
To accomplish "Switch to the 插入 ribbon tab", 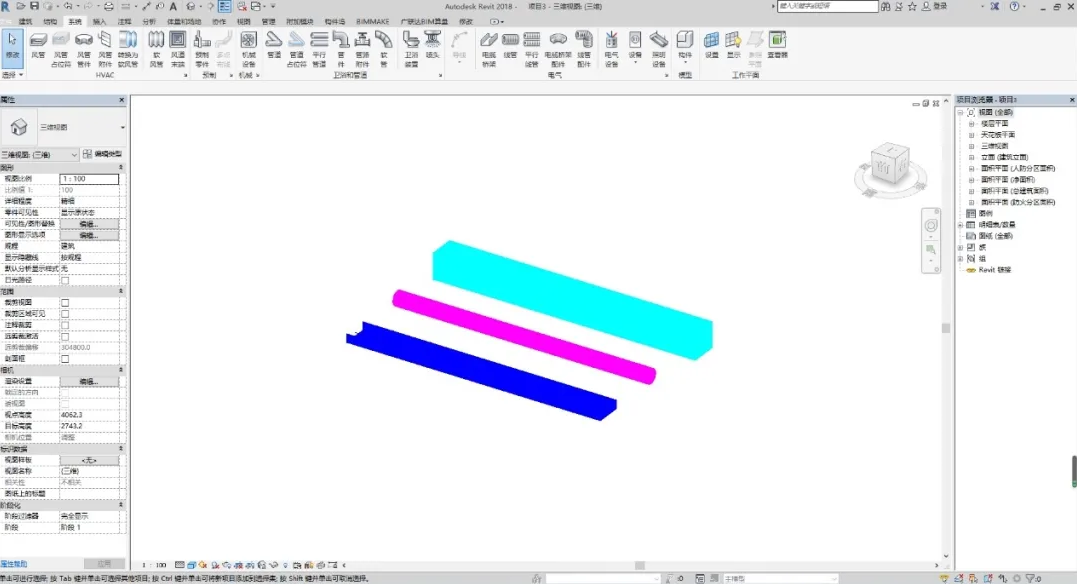I will (100, 21).
